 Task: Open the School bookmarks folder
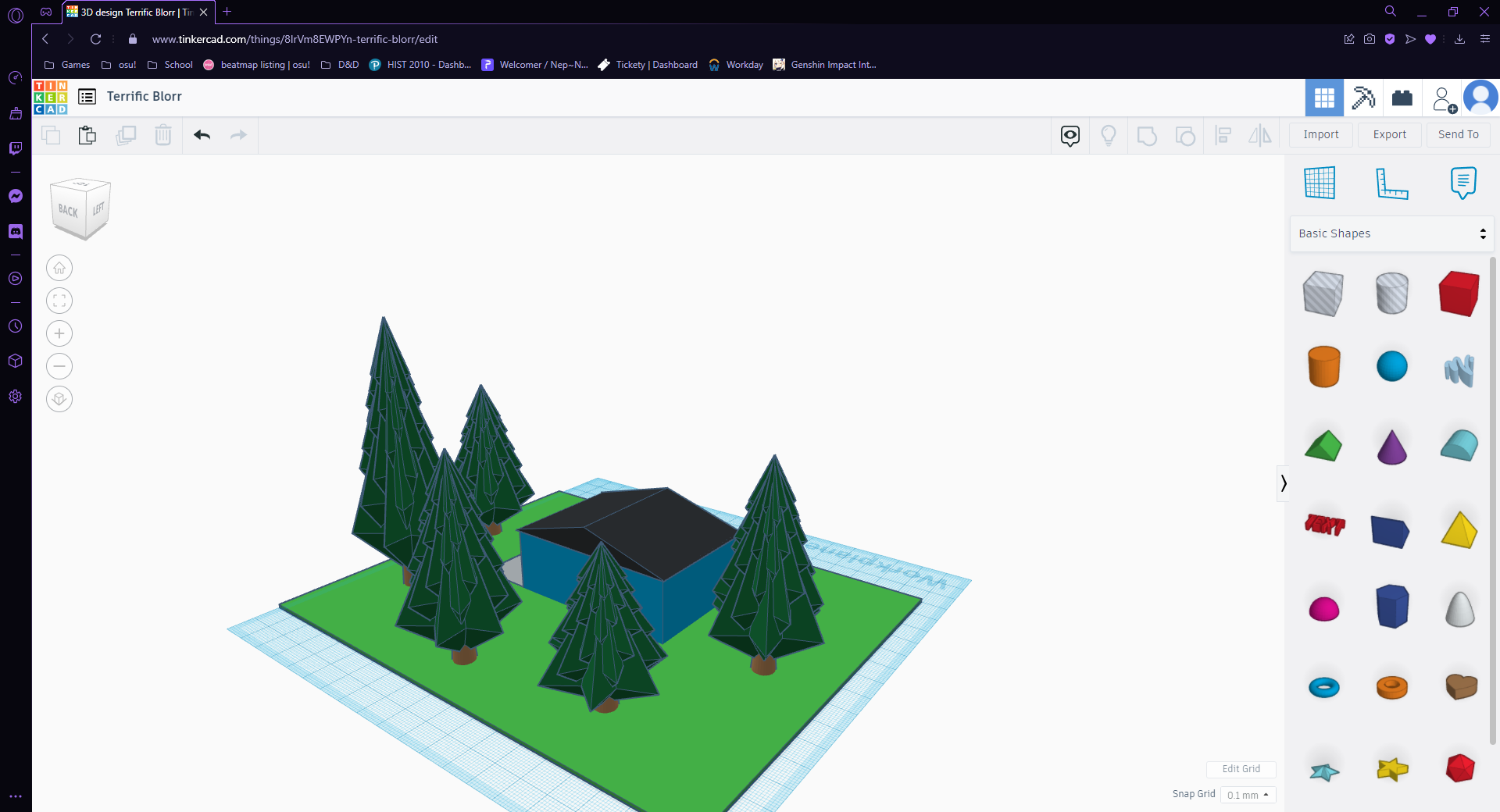[x=170, y=65]
